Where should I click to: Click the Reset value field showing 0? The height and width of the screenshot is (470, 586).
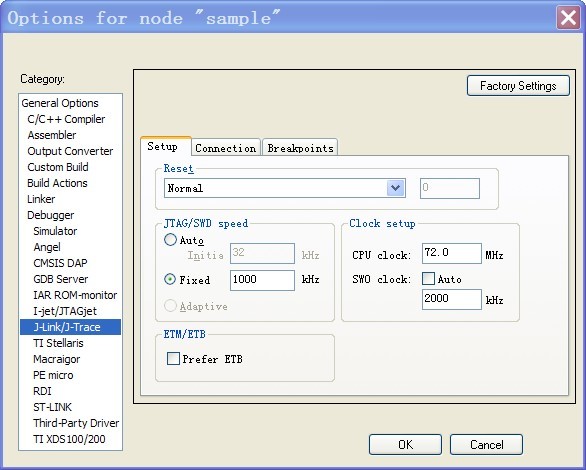point(450,188)
